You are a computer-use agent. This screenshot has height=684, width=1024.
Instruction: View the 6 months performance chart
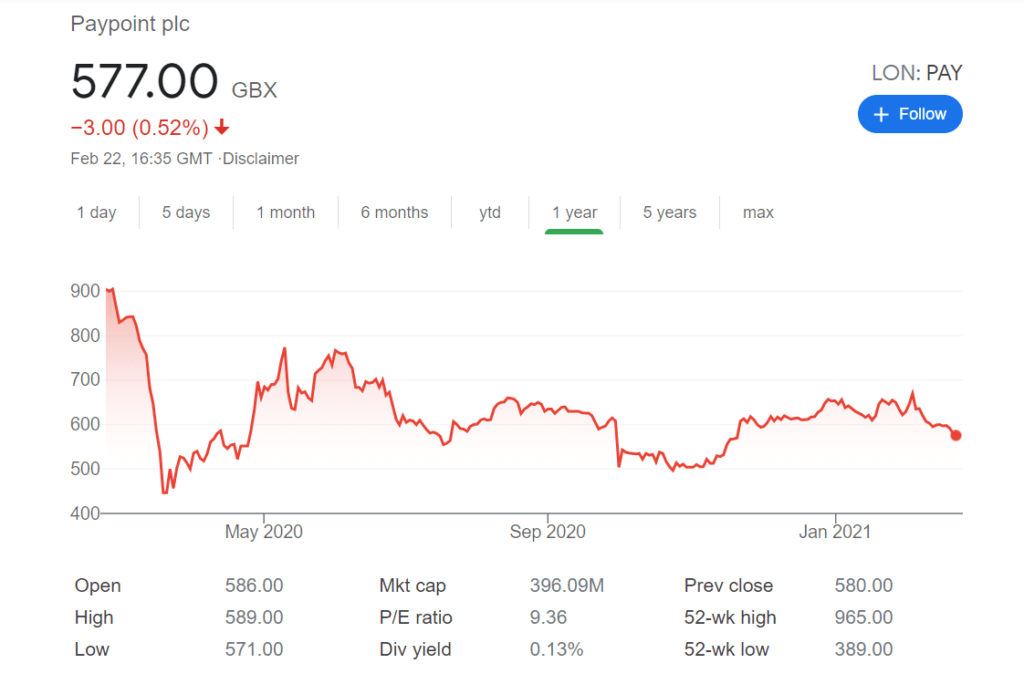[394, 212]
